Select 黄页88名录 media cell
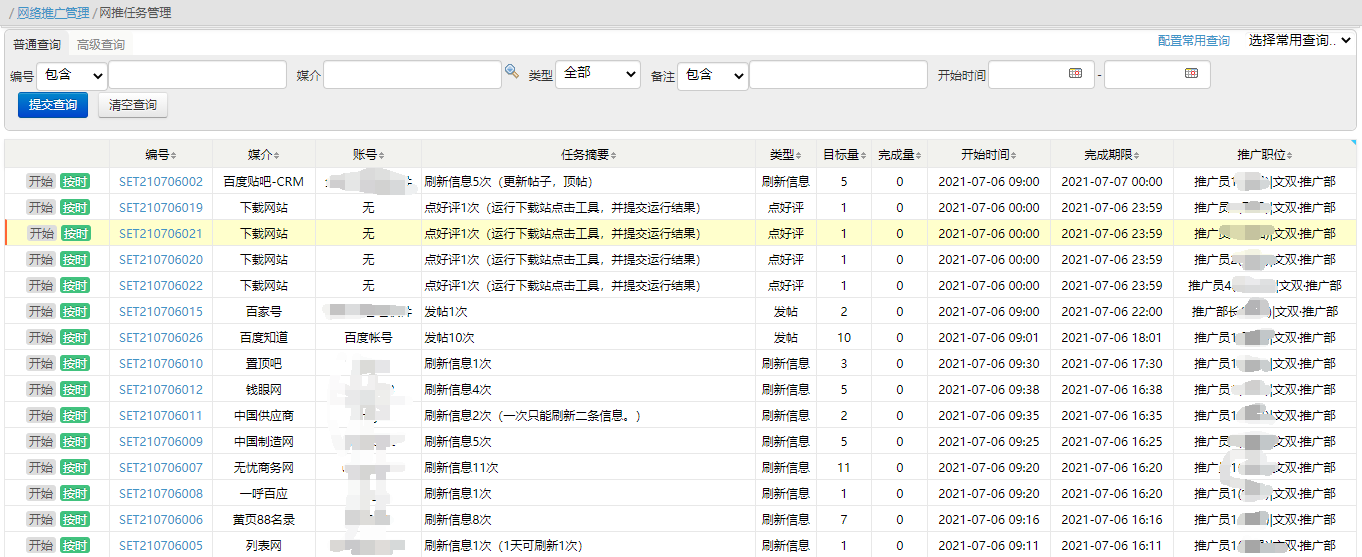Image resolution: width=1362 pixels, height=557 pixels. 264,520
